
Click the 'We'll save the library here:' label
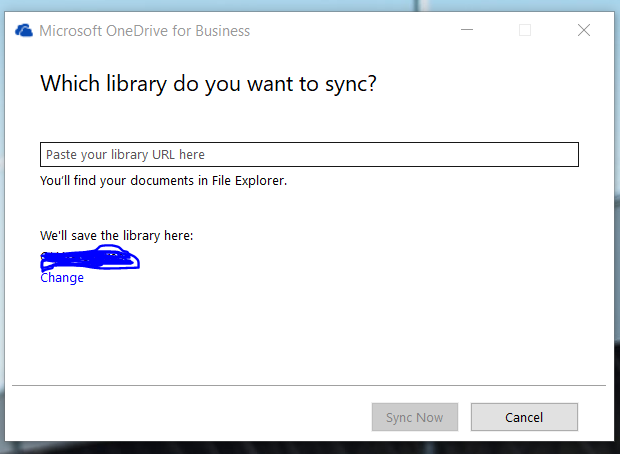pyautogui.click(x=117, y=236)
